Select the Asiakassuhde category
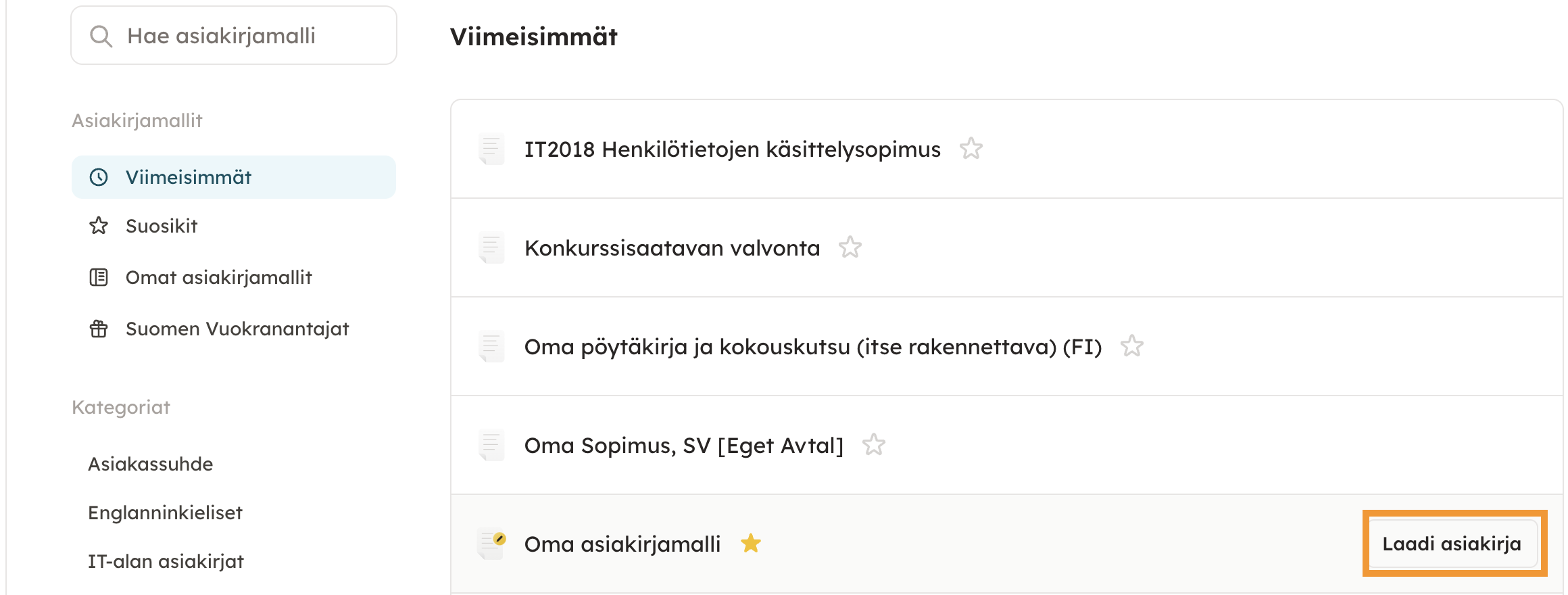Viewport: 1568px width, 595px height. (x=151, y=464)
